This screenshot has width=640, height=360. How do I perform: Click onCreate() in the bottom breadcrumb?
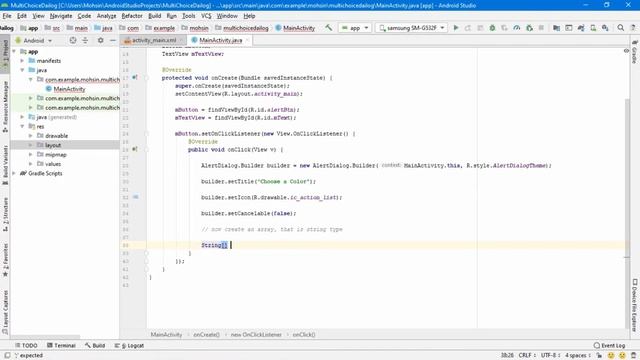(x=206, y=335)
